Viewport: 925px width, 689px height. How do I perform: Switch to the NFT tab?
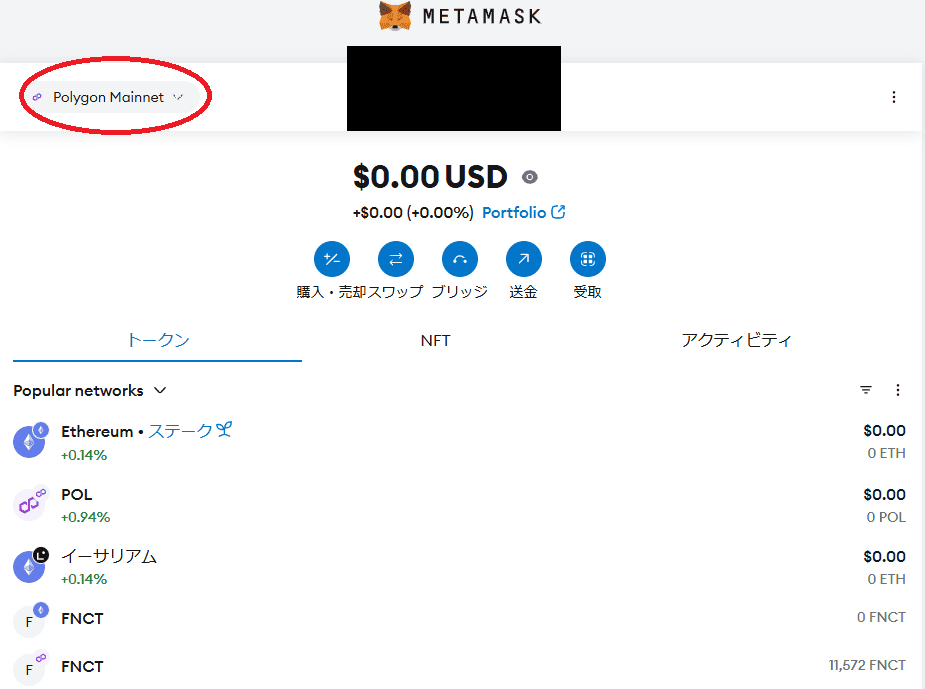[x=435, y=340]
